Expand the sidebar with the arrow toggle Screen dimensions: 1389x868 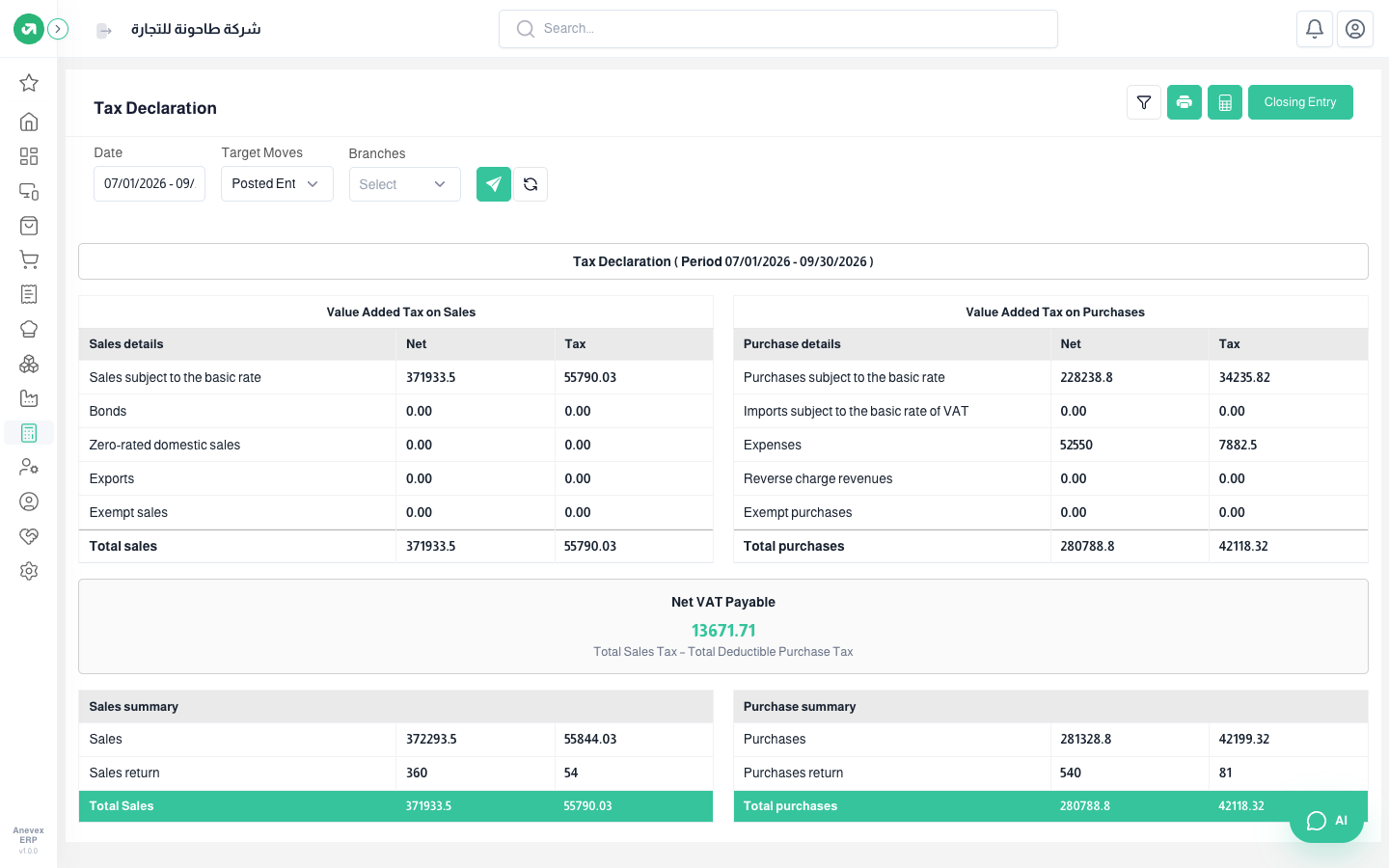58,29
